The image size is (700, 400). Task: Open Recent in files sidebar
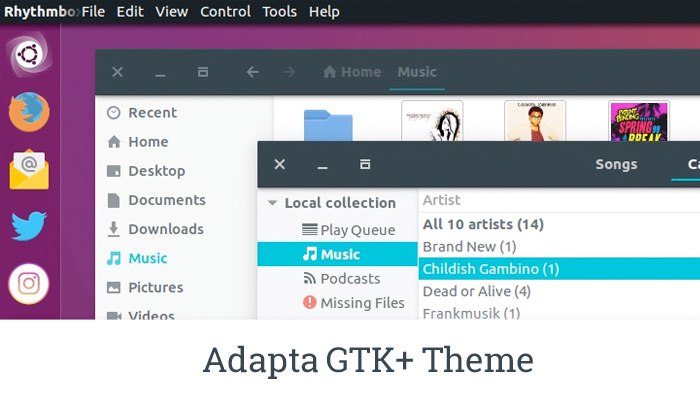[142, 112]
